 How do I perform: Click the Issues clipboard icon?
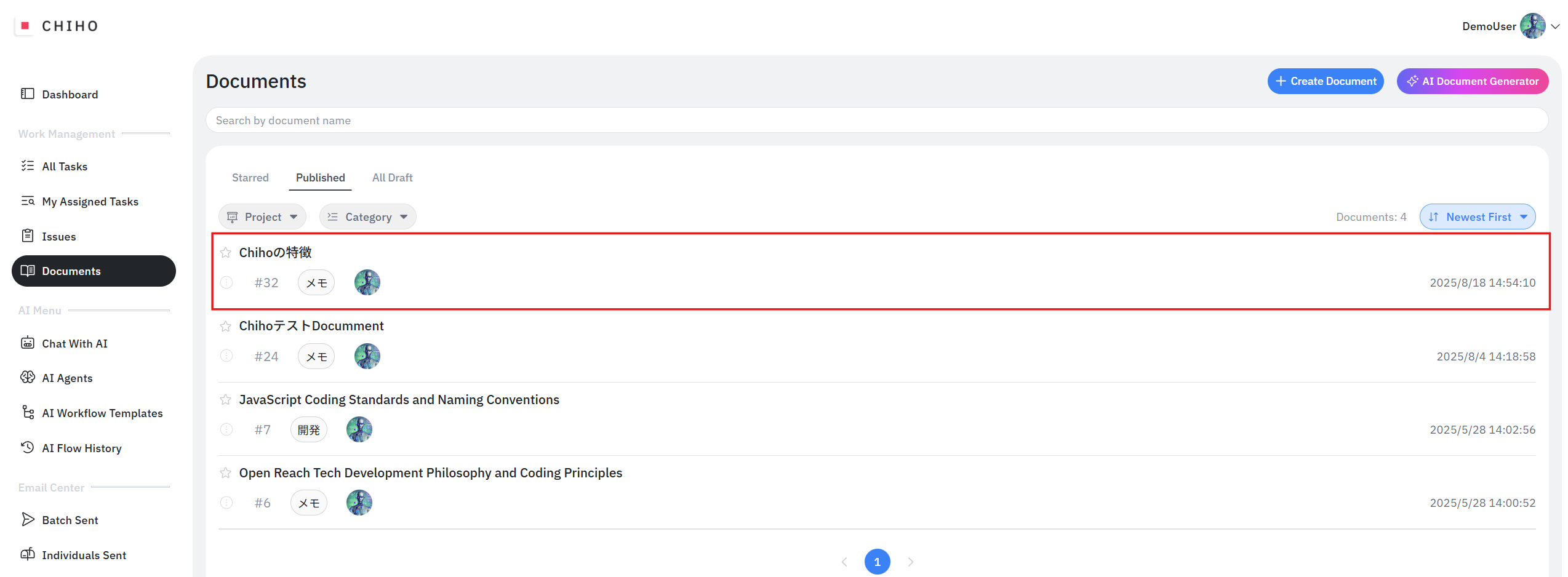(x=28, y=236)
